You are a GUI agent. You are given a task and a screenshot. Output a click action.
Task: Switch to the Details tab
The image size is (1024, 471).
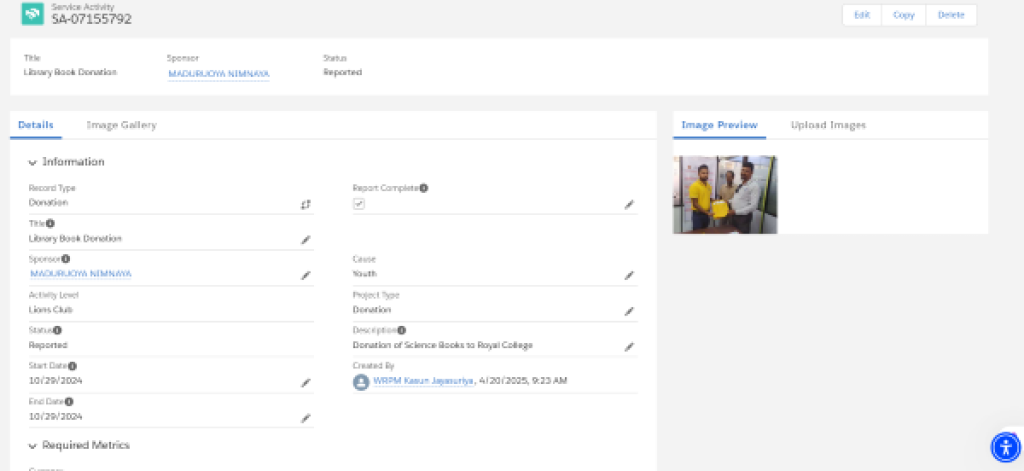pos(36,125)
